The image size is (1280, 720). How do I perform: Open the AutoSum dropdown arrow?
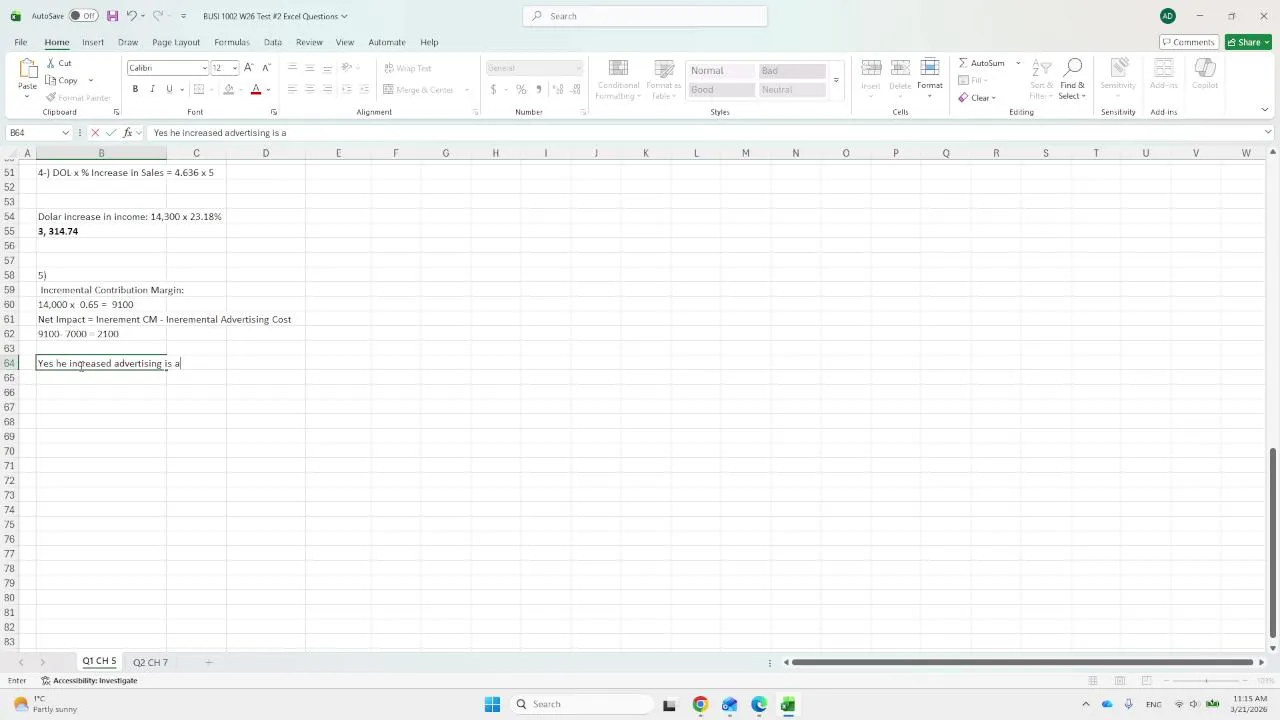coord(1018,63)
